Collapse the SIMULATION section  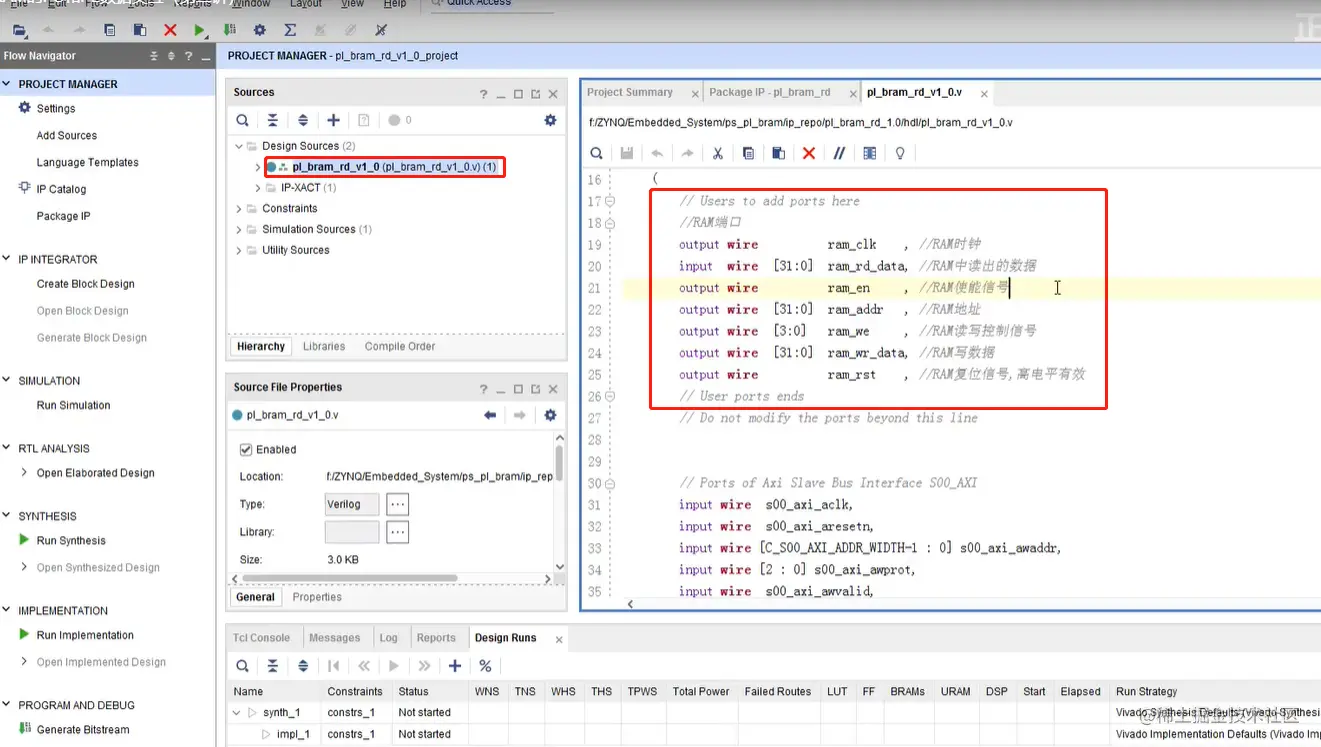point(7,381)
